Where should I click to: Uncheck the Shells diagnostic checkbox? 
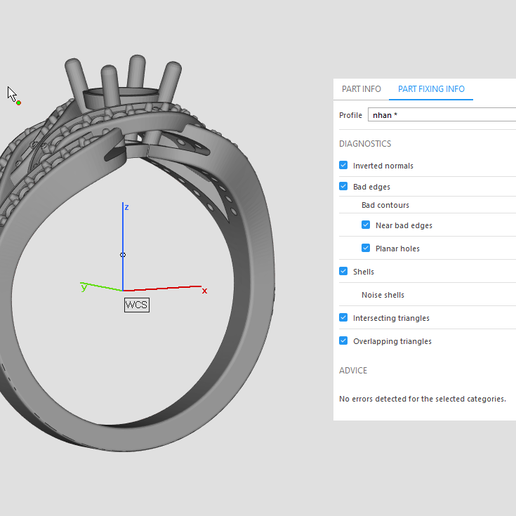point(343,271)
